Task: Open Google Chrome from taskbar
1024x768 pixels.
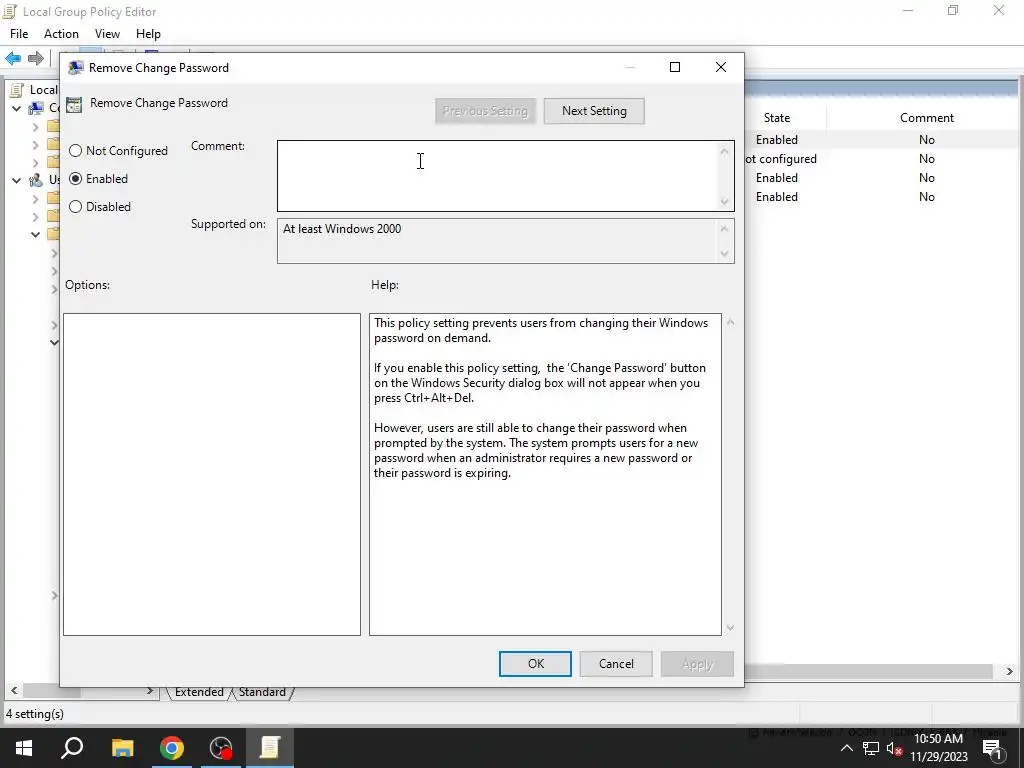Action: [172, 748]
